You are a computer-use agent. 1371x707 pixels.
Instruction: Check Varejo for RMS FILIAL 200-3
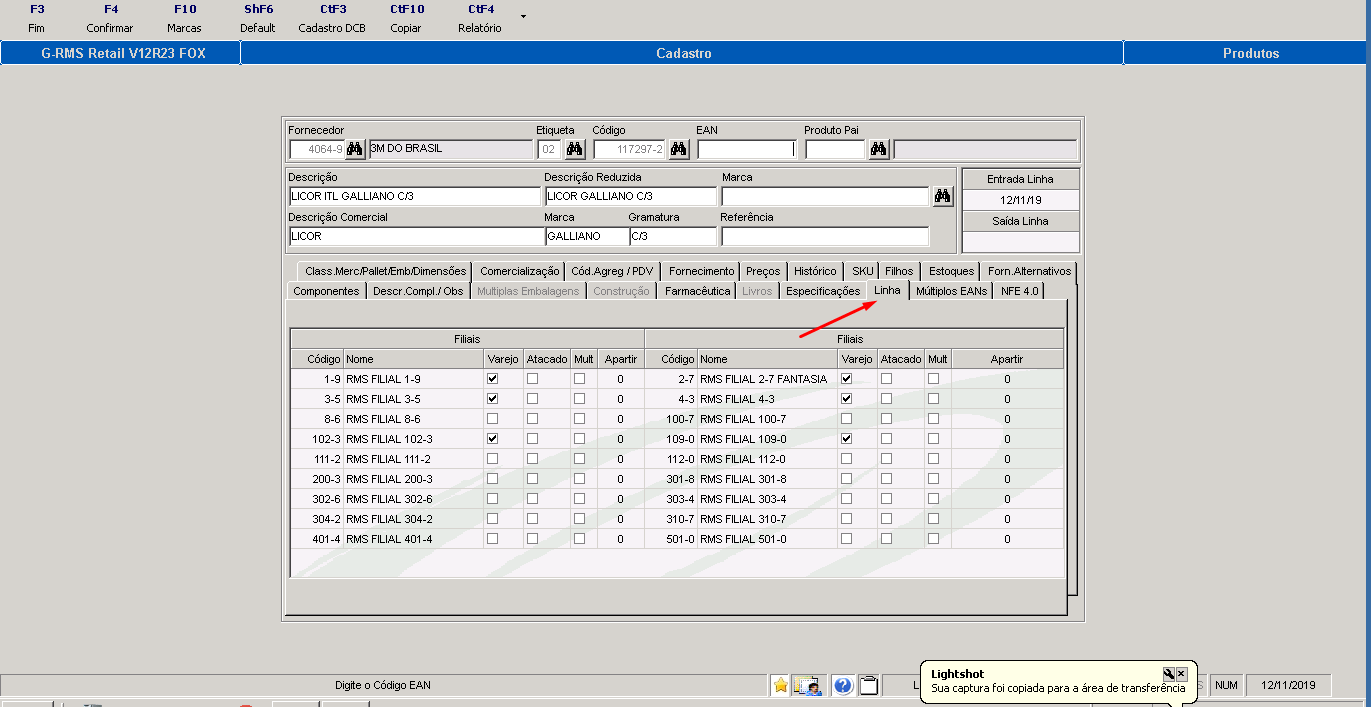pos(492,479)
